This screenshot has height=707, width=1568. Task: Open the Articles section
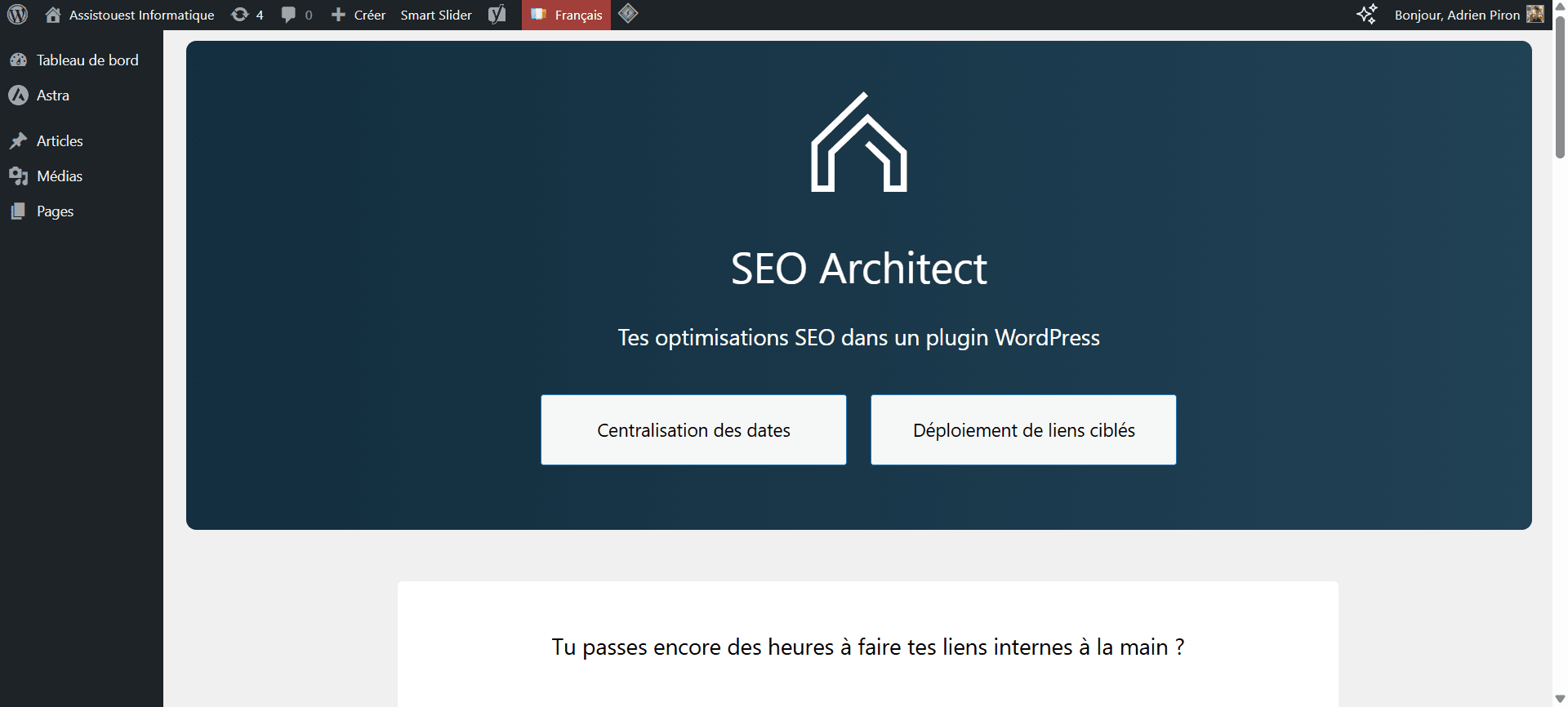[60, 141]
